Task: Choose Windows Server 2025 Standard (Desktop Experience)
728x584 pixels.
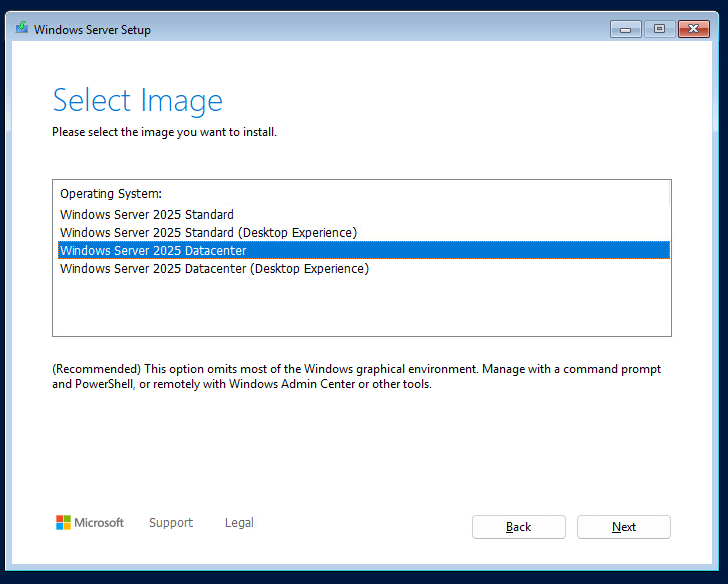Action: click(208, 232)
